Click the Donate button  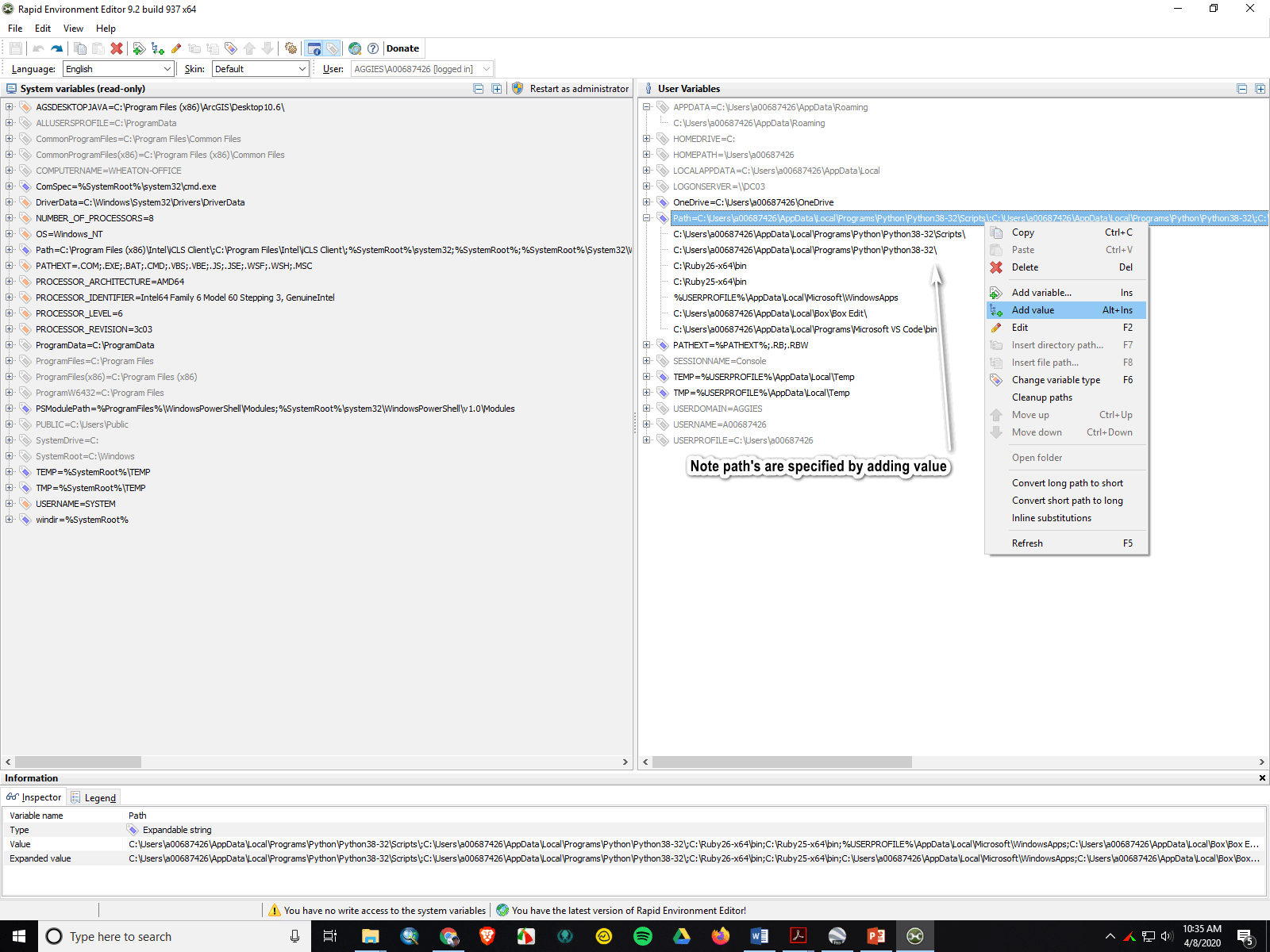(402, 48)
